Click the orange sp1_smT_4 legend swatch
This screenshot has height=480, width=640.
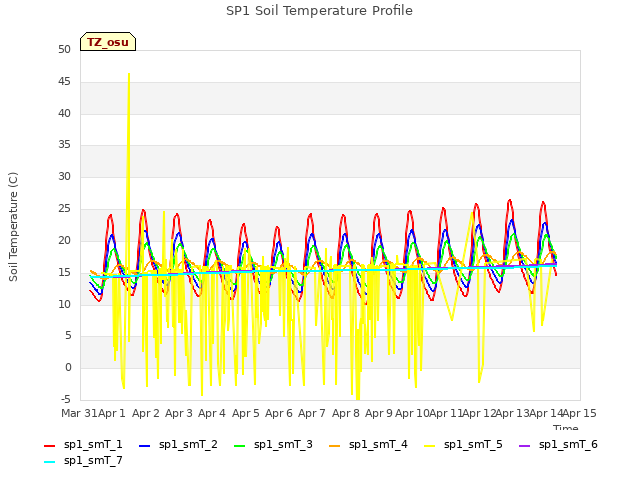click(334, 446)
